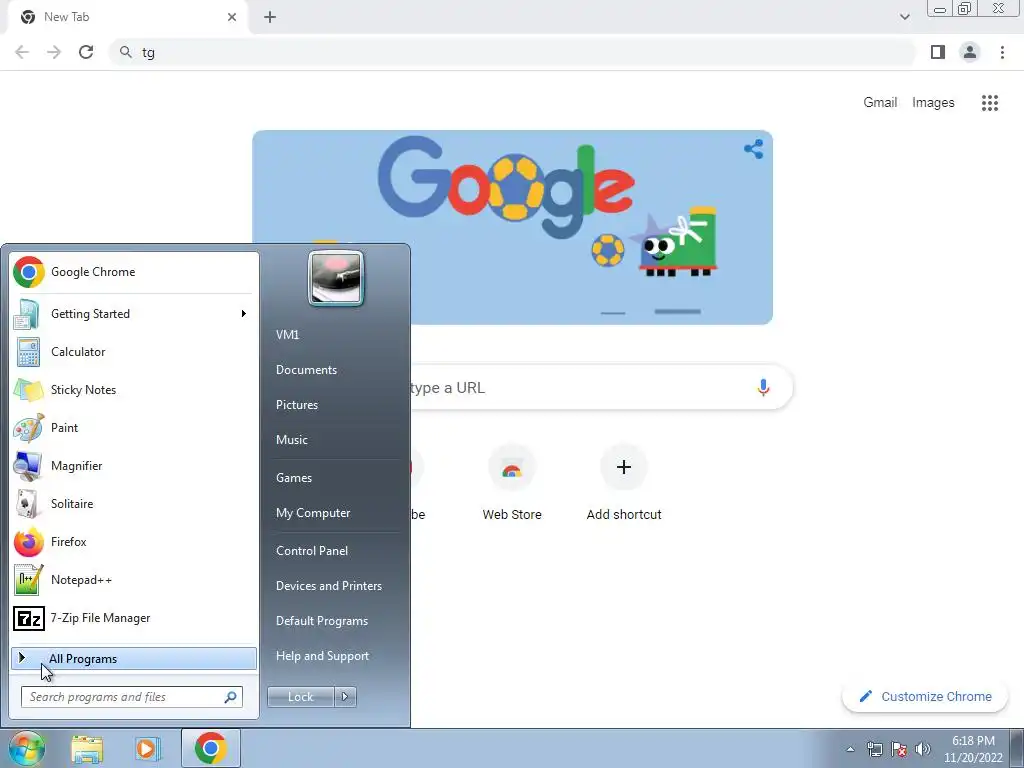Launch Calculator from the Start menu
1024x768 pixels.
(x=134, y=352)
